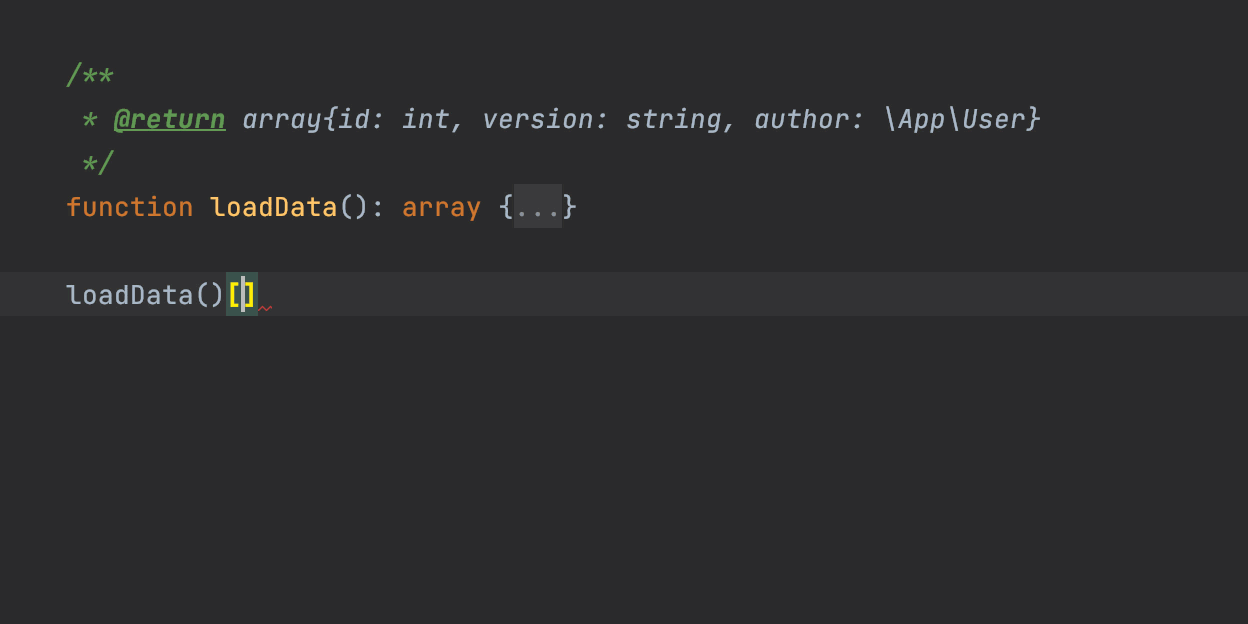Click the underlined @return doc tag
Screen dimensions: 1248x624
click(x=169, y=120)
